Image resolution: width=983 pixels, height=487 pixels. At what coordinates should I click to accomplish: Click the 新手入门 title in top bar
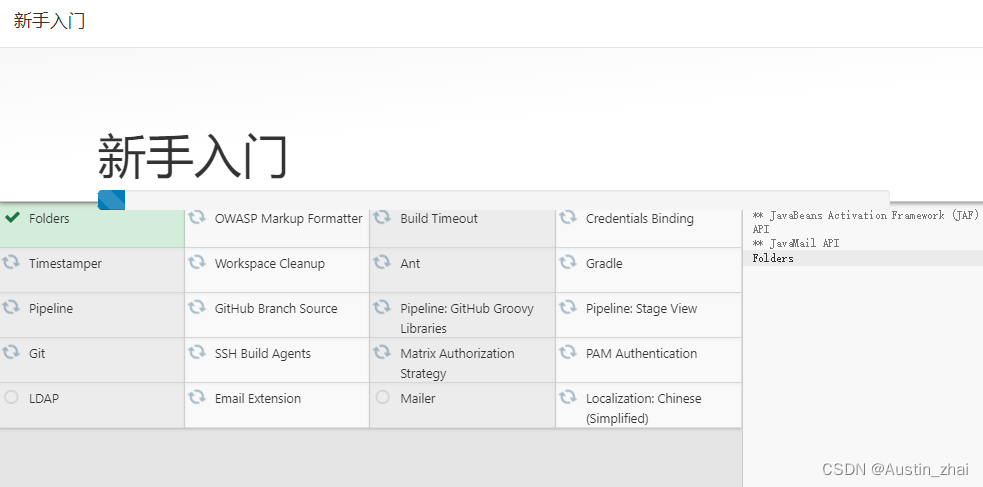coord(49,21)
